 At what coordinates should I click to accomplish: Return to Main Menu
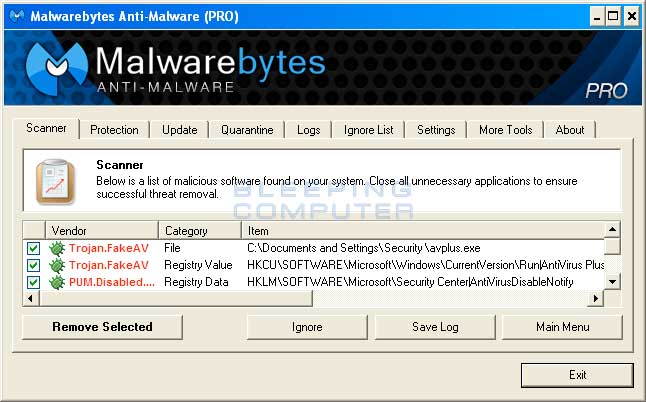coord(562,327)
